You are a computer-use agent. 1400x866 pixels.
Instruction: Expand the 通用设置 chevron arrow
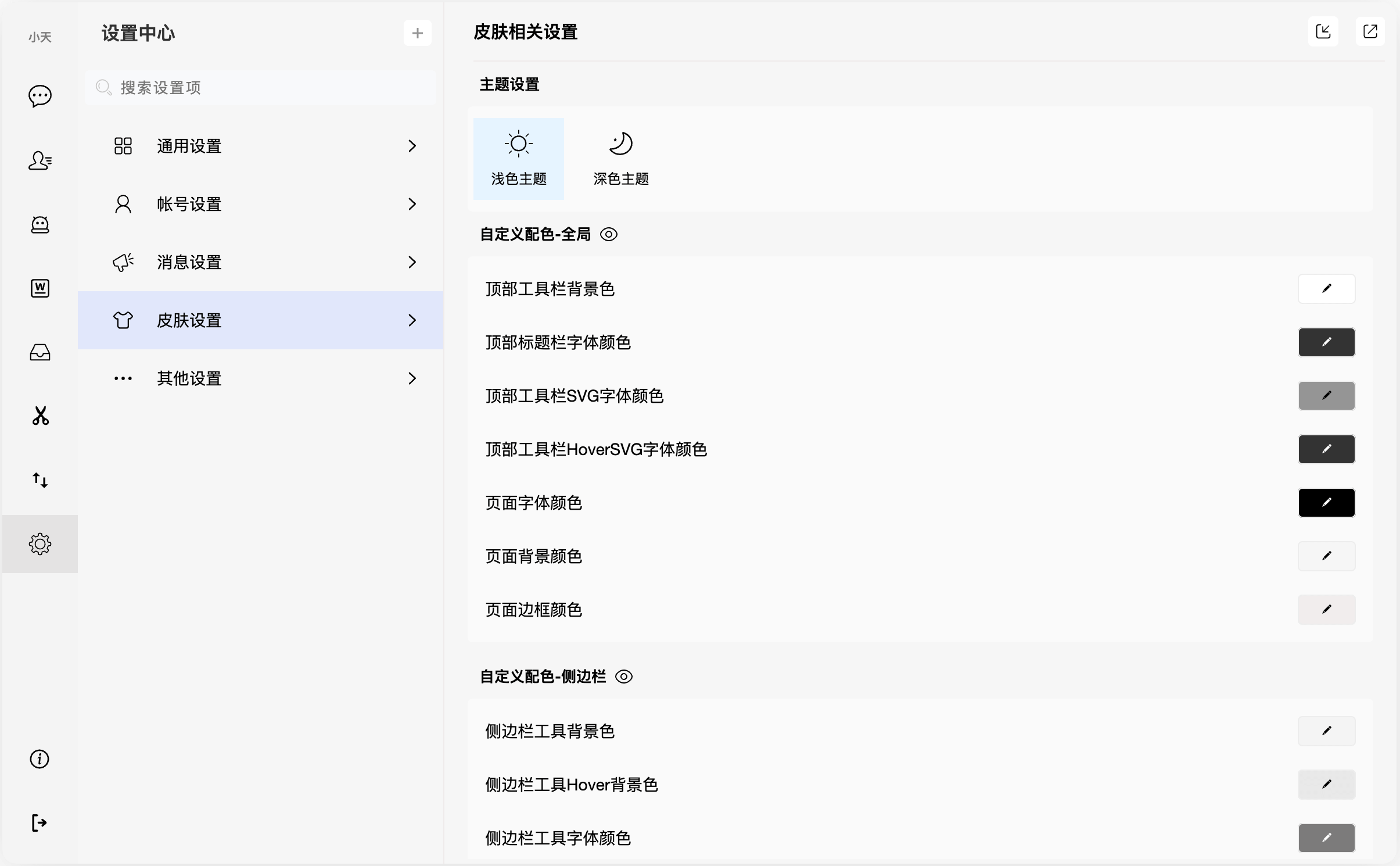point(412,146)
